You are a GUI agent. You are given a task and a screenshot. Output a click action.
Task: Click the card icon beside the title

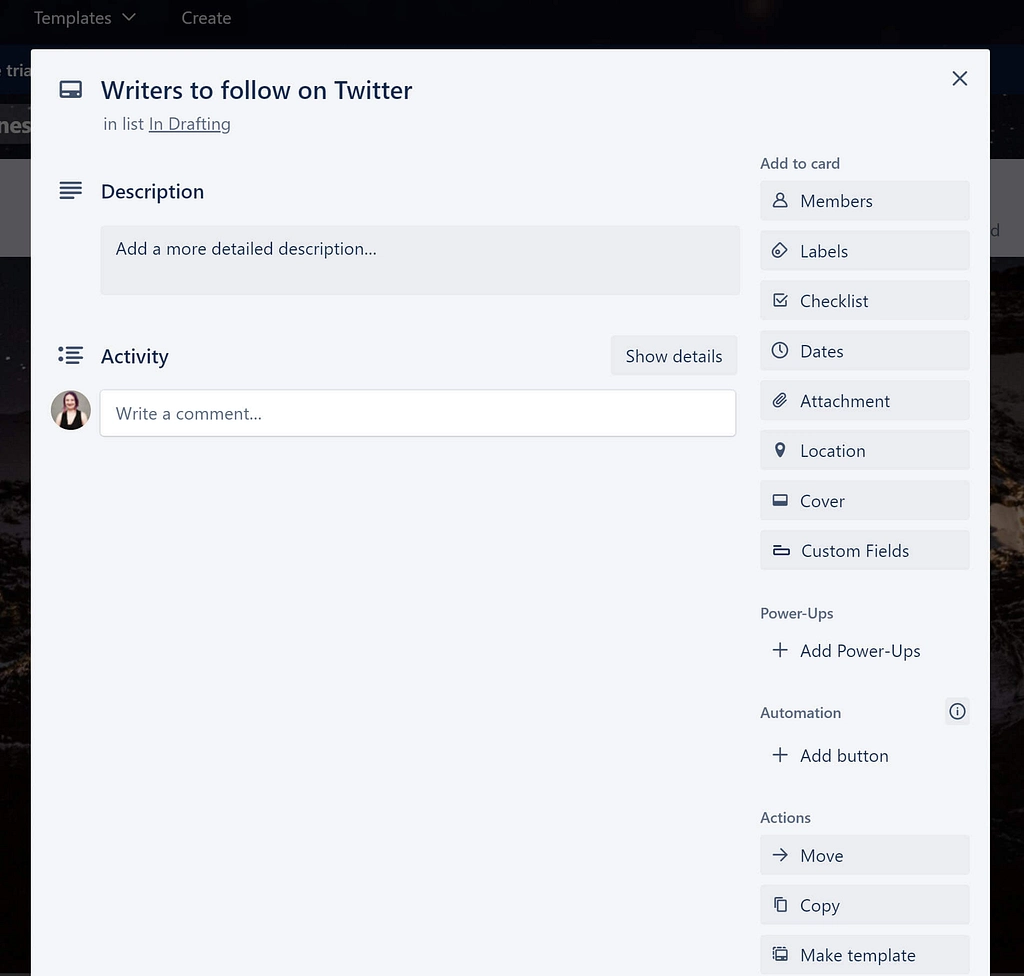[71, 89]
